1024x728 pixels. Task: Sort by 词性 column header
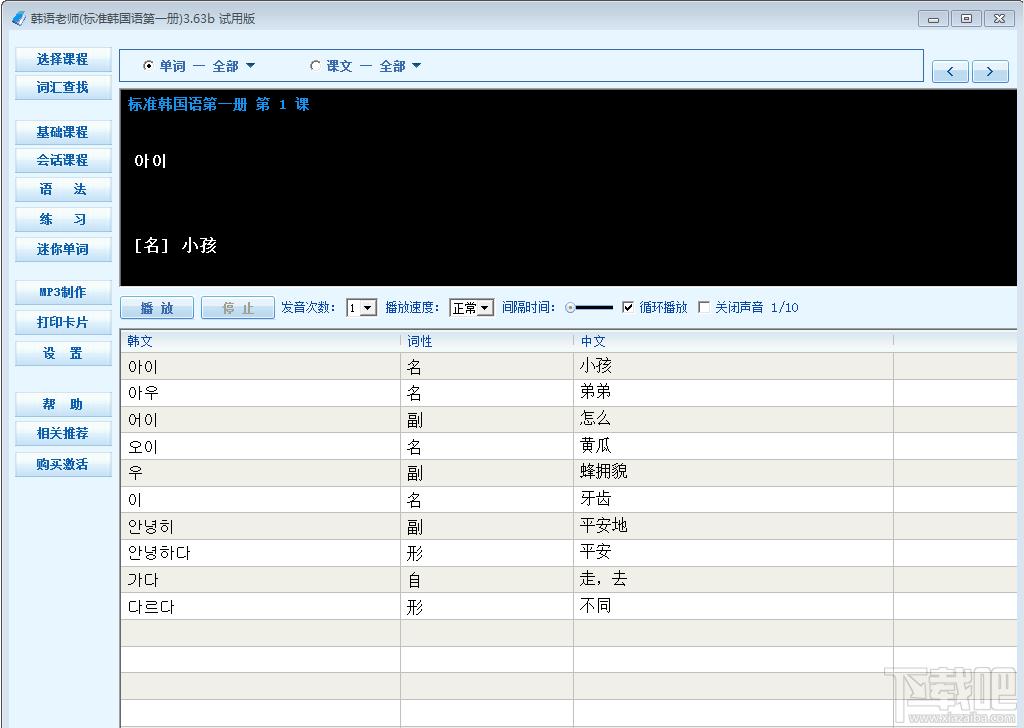point(487,341)
